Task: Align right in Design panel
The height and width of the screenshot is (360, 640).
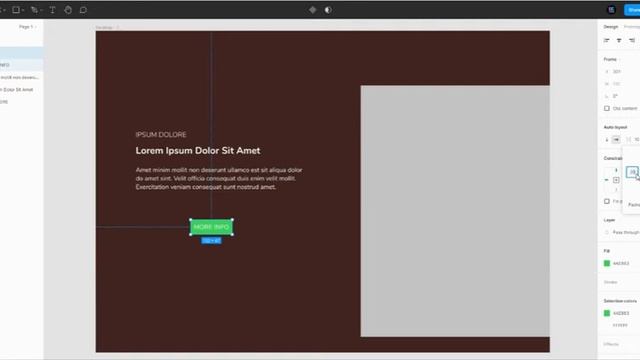Action: 632,40
